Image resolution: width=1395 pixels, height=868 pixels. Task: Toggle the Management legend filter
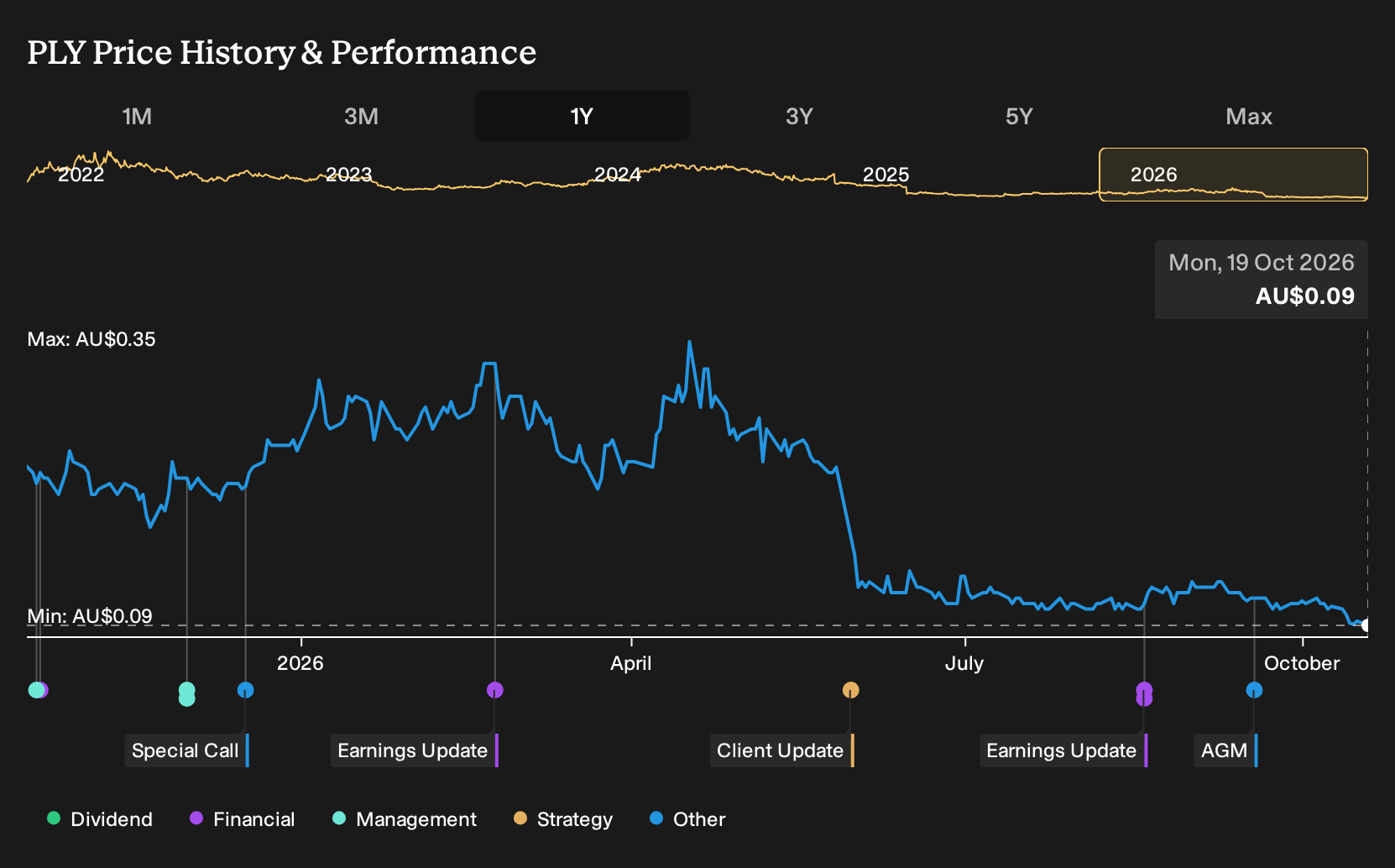(405, 819)
